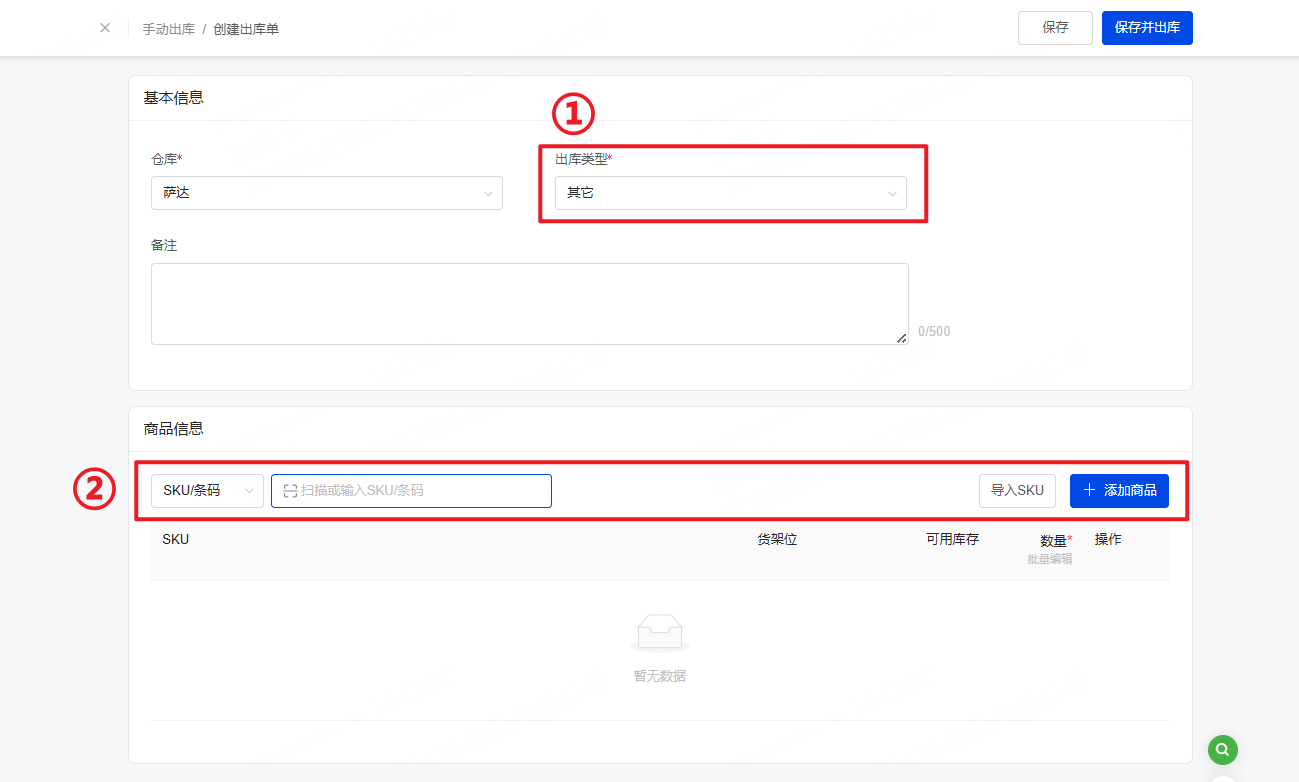Open the SKU/条码 search type selector
The width and height of the screenshot is (1299, 782).
[x=207, y=491]
